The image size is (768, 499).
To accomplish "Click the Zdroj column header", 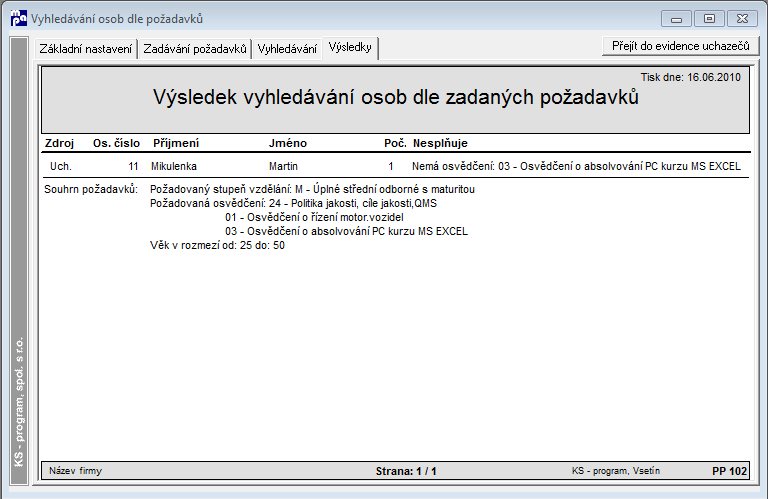I will click(59, 143).
